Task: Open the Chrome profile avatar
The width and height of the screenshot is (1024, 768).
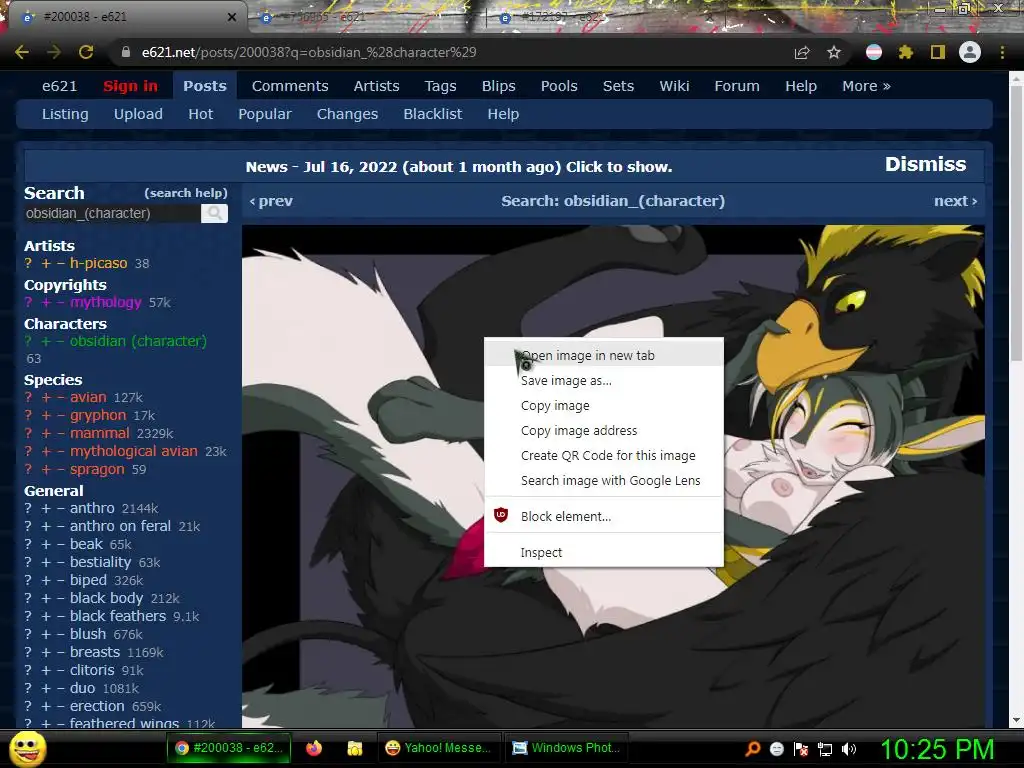Action: coord(970,52)
